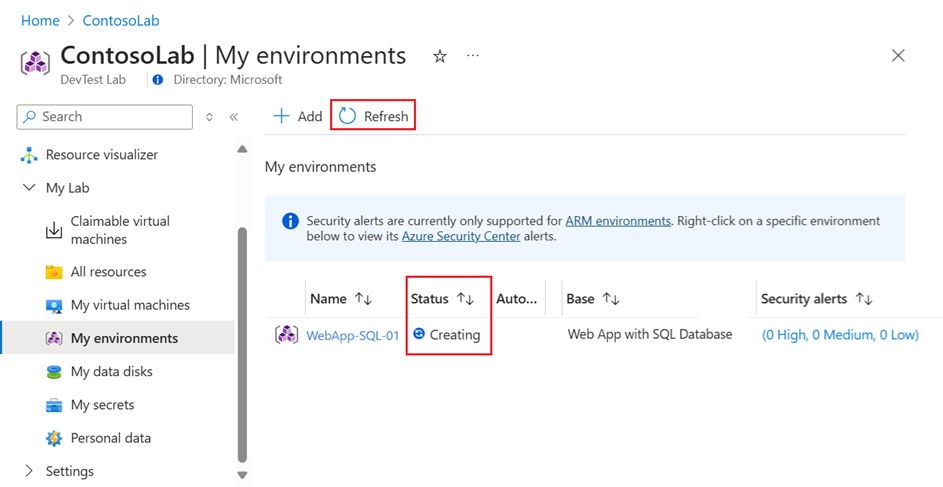Open the more options ellipsis menu
Viewport: 943px width, 487px height.
pyautogui.click(x=473, y=56)
